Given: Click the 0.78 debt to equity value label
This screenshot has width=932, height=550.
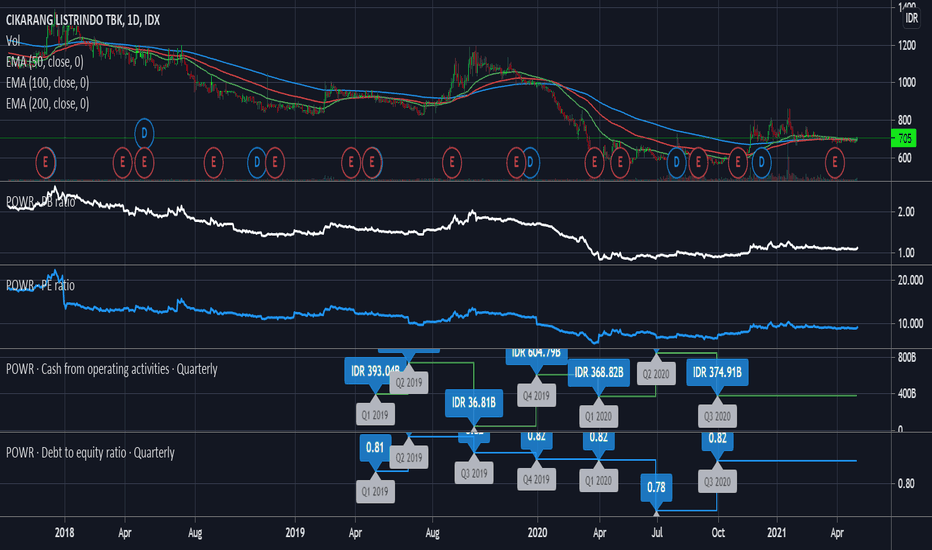Looking at the screenshot, I should pyautogui.click(x=656, y=487).
